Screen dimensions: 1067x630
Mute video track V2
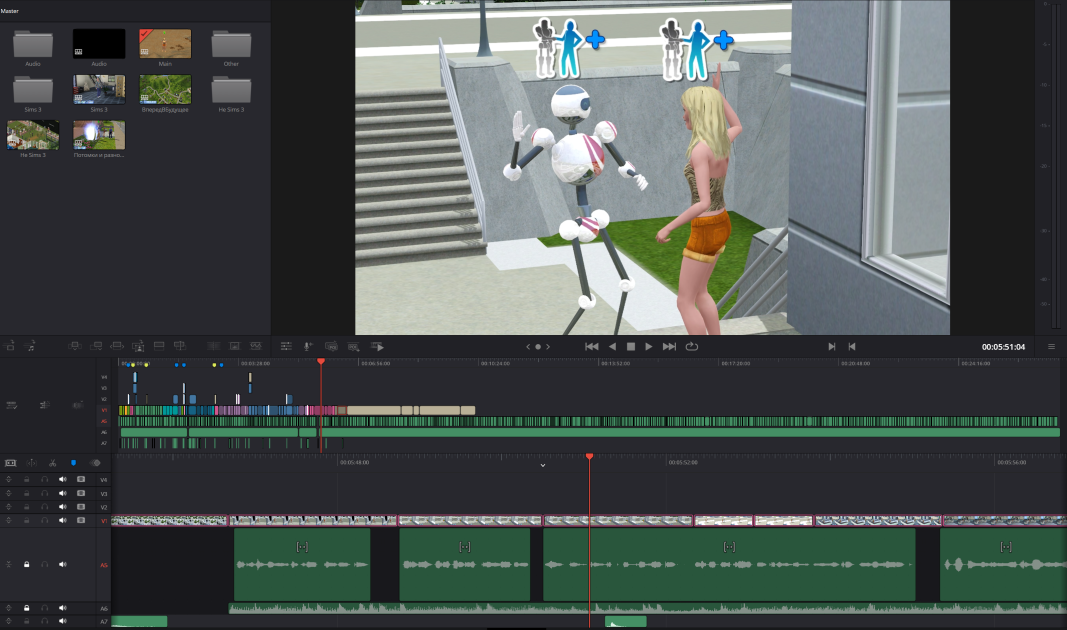[x=63, y=507]
